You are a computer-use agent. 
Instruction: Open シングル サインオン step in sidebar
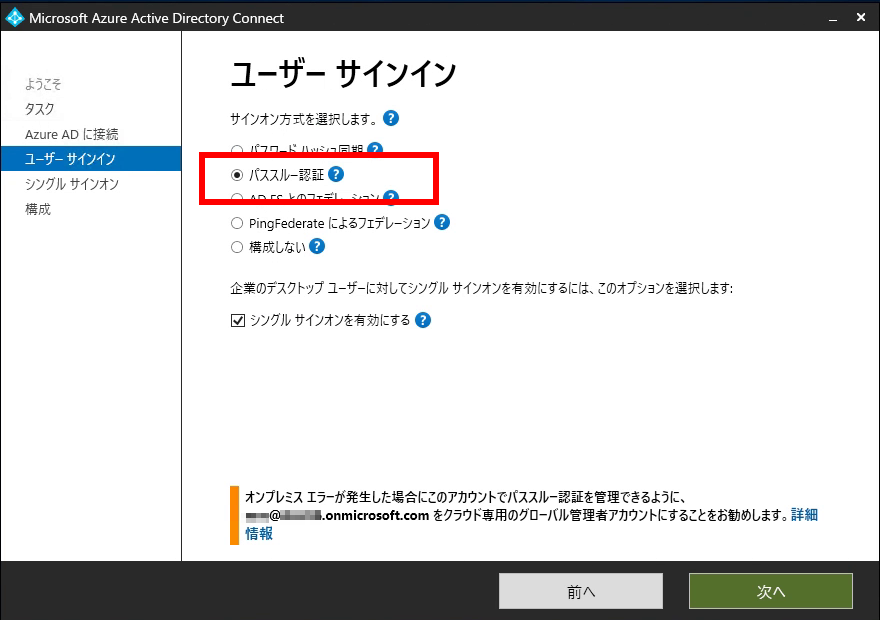click(x=72, y=184)
